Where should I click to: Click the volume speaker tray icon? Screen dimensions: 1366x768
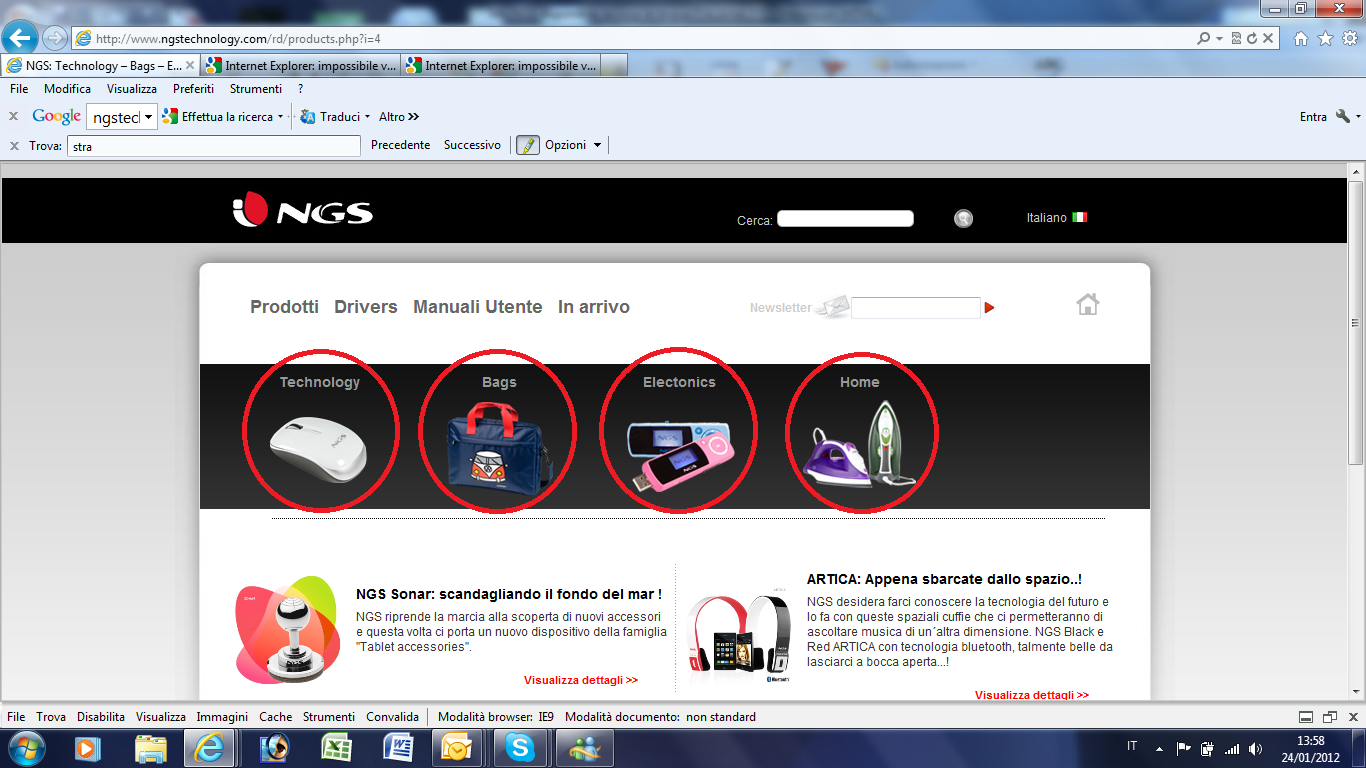tap(1255, 748)
